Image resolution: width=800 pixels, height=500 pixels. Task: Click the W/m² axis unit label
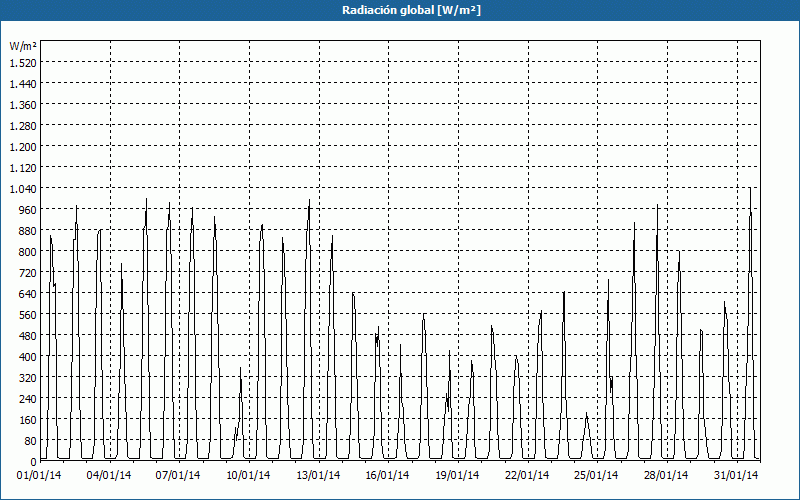click(x=23, y=46)
